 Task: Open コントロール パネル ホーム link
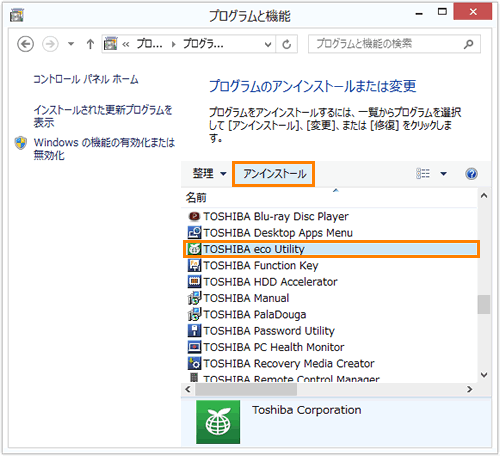pos(86,79)
